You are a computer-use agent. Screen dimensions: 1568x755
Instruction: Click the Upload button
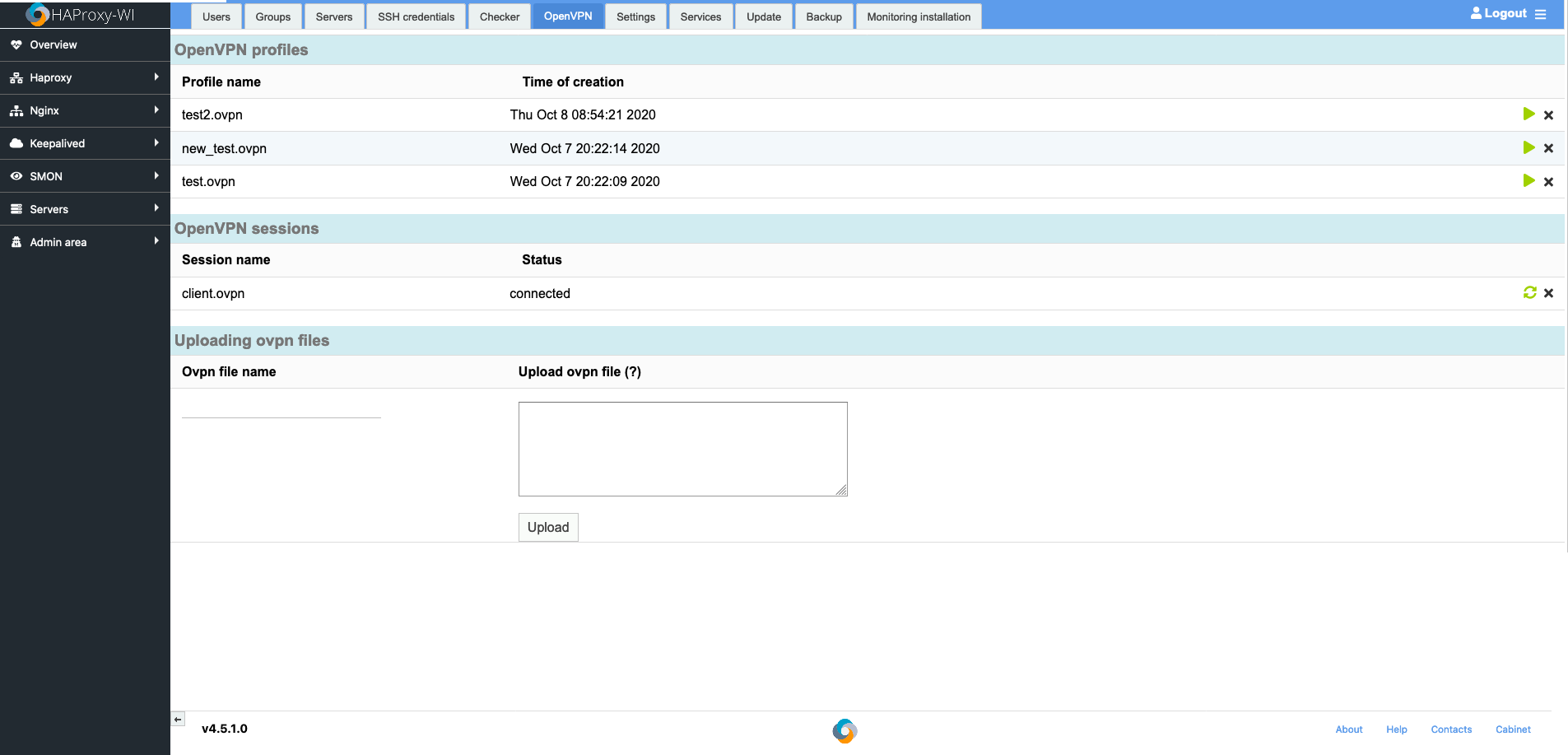(x=548, y=527)
